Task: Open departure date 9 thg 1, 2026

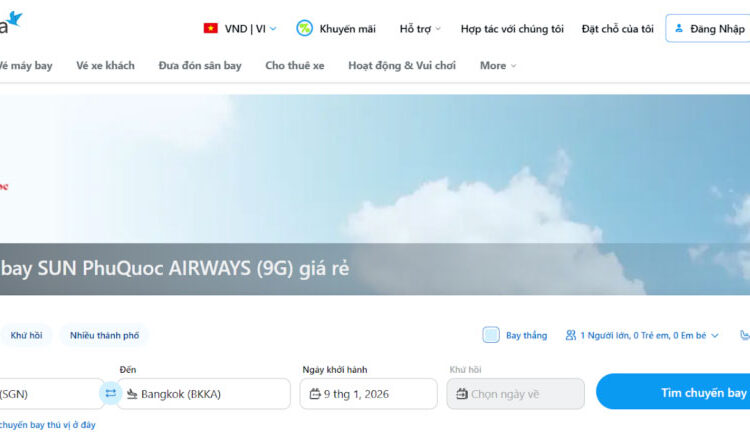Action: pos(368,394)
